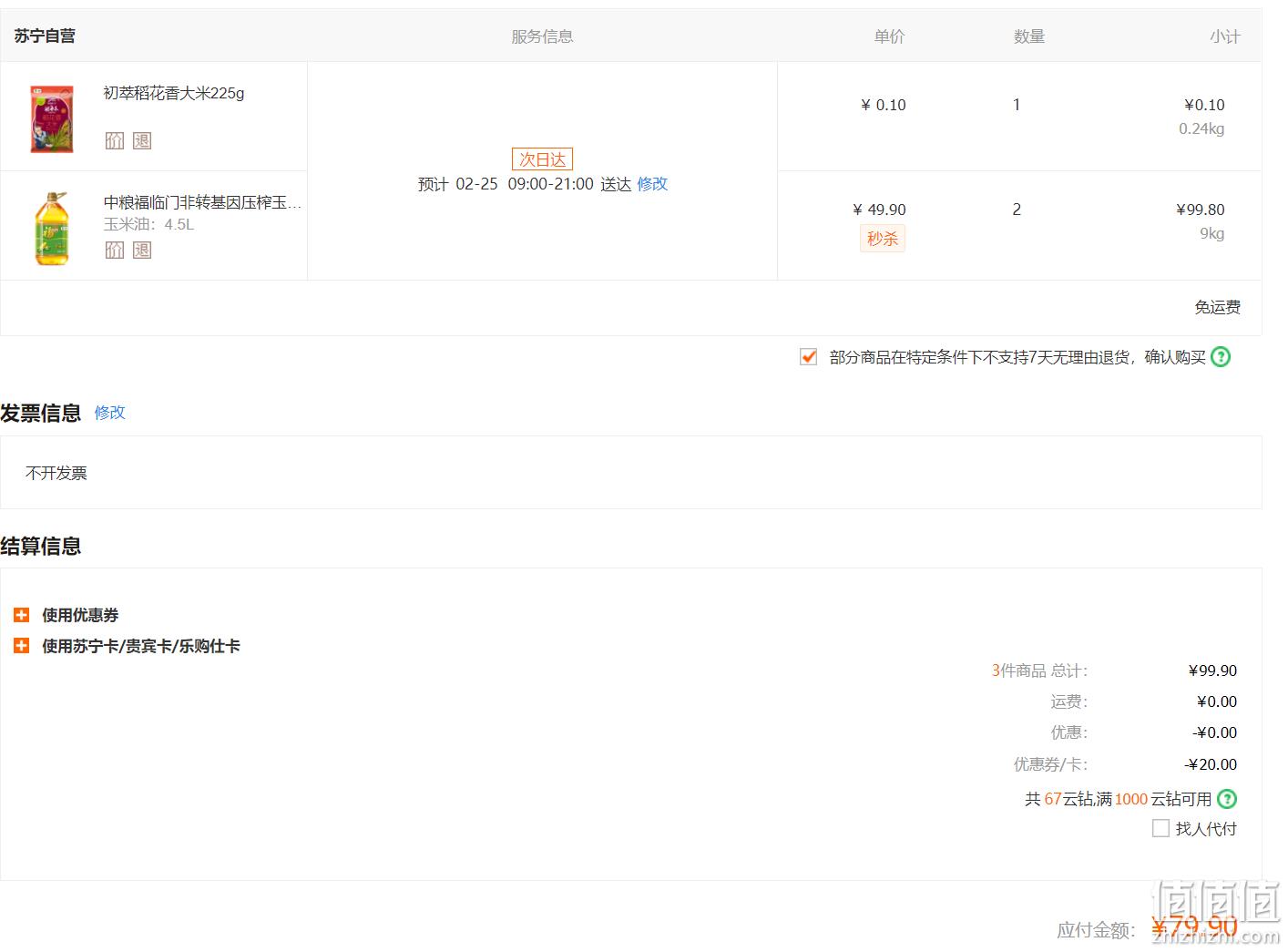Click the 次日达 delivery tag

(542, 159)
